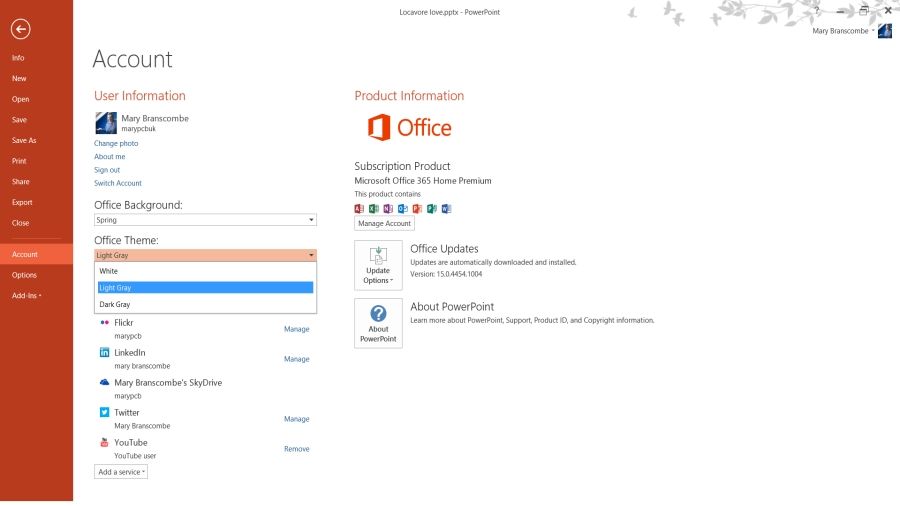Click the 'Microsoft Office 365 Home Premium' text

[423, 181]
